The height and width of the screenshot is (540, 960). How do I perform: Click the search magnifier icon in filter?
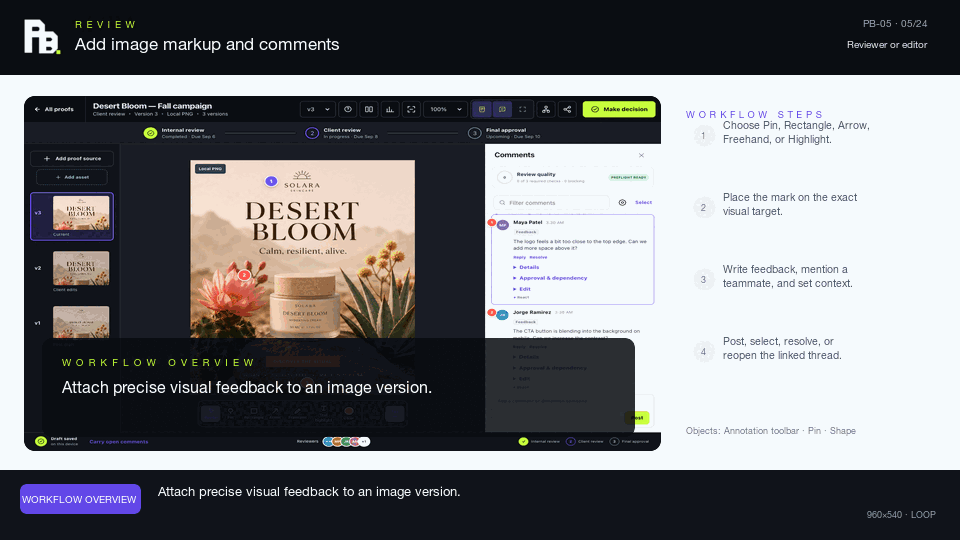502,203
